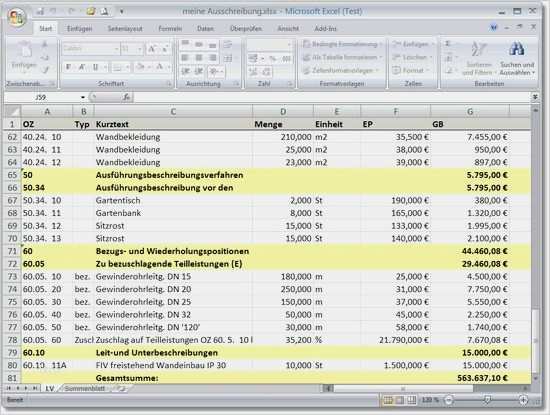This screenshot has height=415, width=550.
Task: Click the Office button logo
Action: coord(16,17)
